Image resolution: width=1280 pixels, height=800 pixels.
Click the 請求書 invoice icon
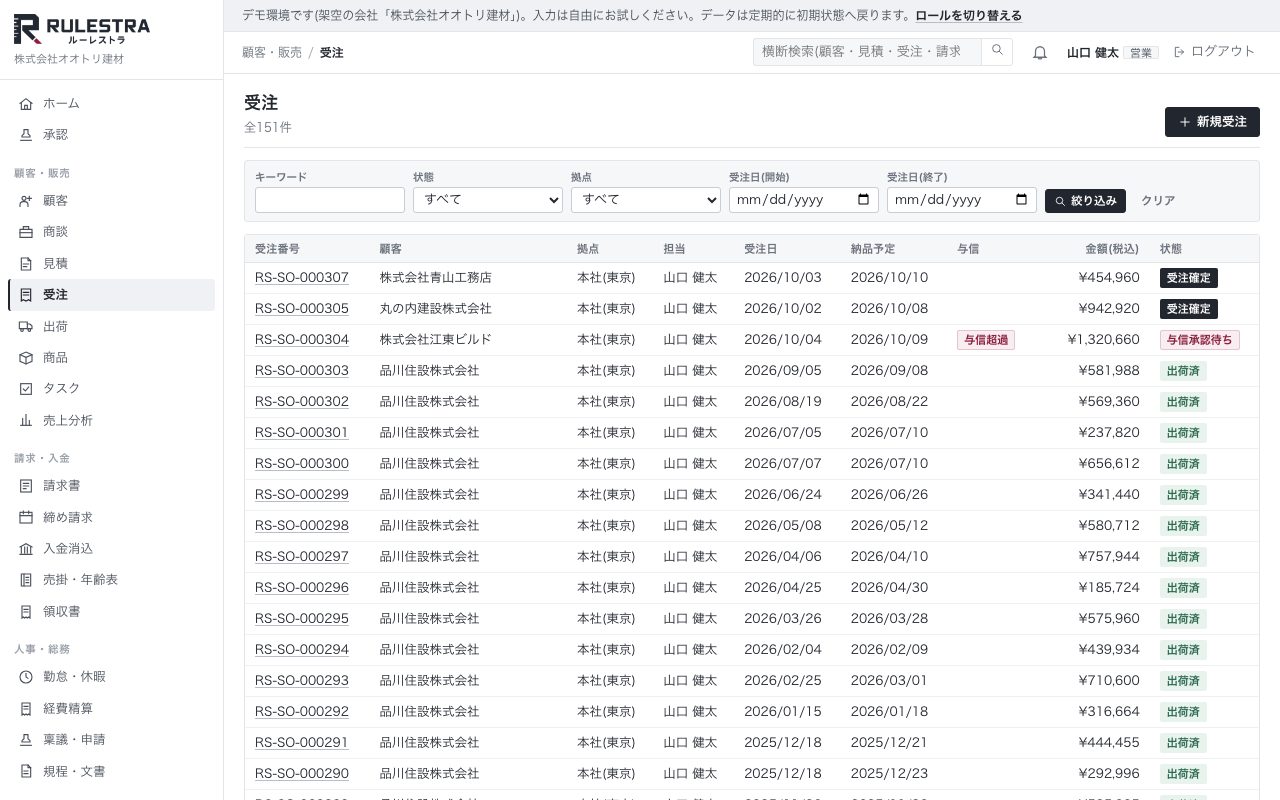pos(26,486)
